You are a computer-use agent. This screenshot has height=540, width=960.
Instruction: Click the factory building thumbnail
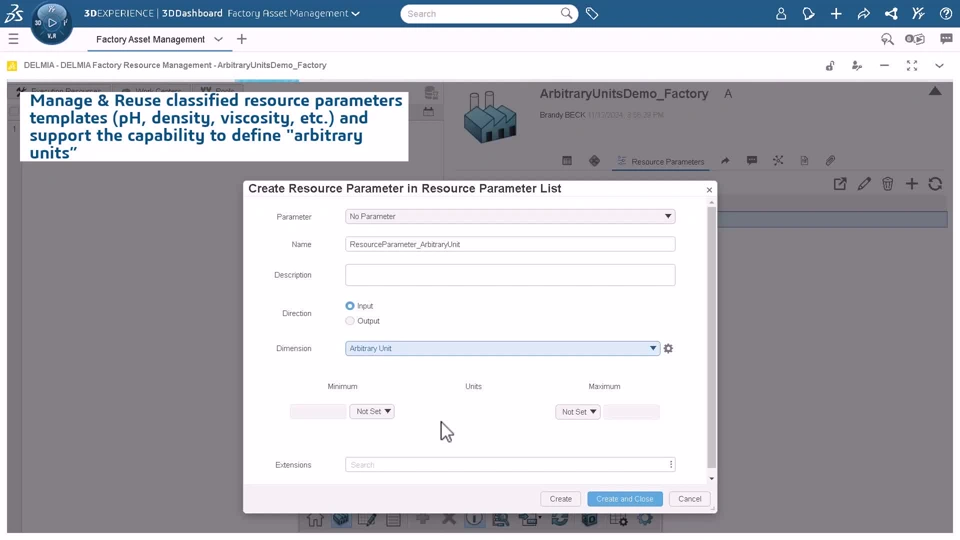click(x=490, y=117)
